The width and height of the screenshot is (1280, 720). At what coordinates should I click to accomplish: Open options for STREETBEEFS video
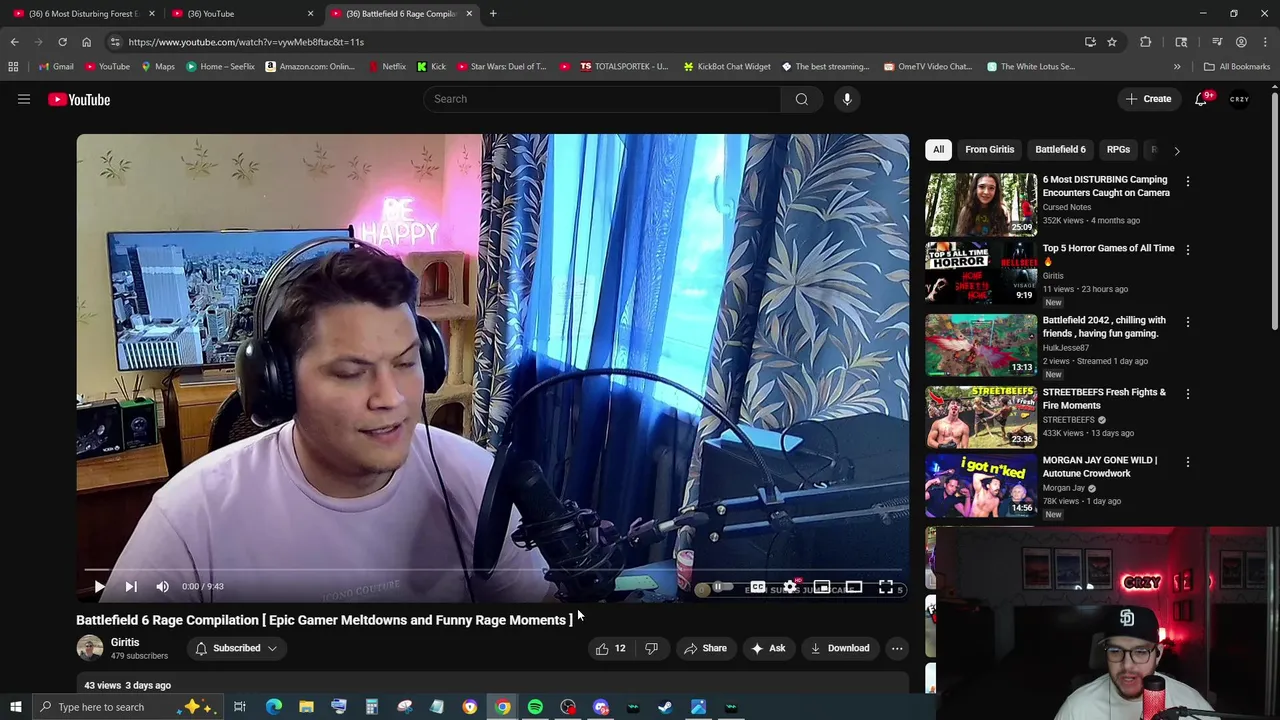(1188, 394)
